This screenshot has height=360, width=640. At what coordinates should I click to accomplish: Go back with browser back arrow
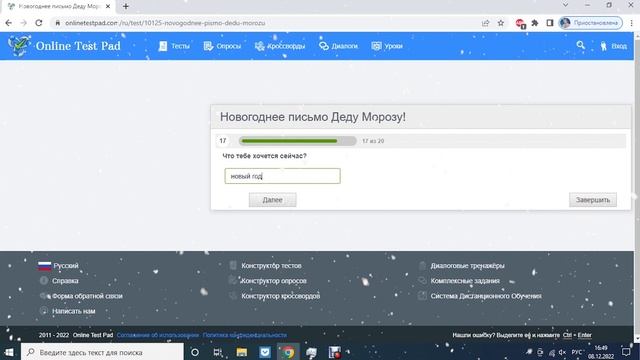pyautogui.click(x=9, y=23)
